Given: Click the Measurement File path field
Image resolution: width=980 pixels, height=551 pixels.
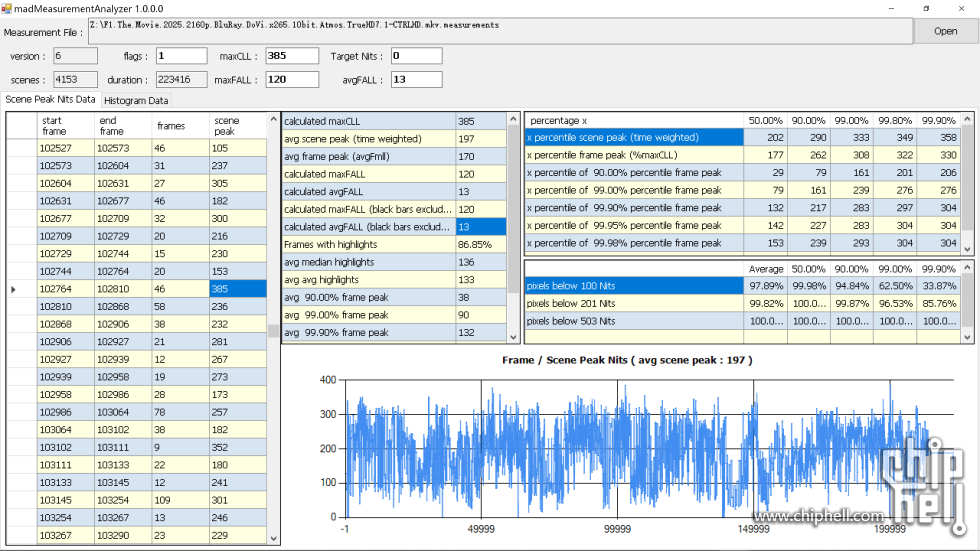Looking at the screenshot, I should click(x=500, y=31).
